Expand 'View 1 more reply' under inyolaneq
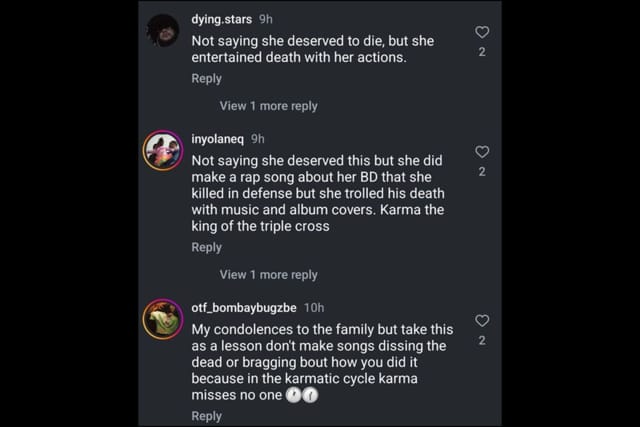Viewport: 640px width, 427px height. (268, 274)
